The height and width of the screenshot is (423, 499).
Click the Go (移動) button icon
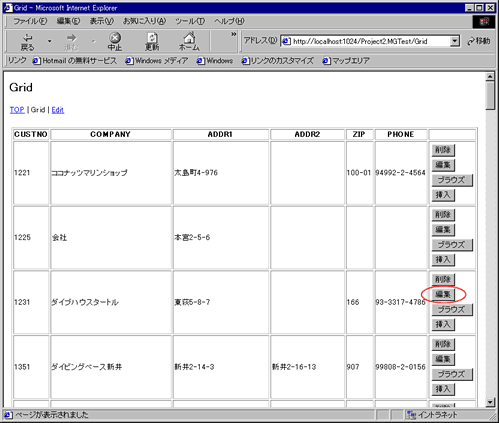point(479,41)
